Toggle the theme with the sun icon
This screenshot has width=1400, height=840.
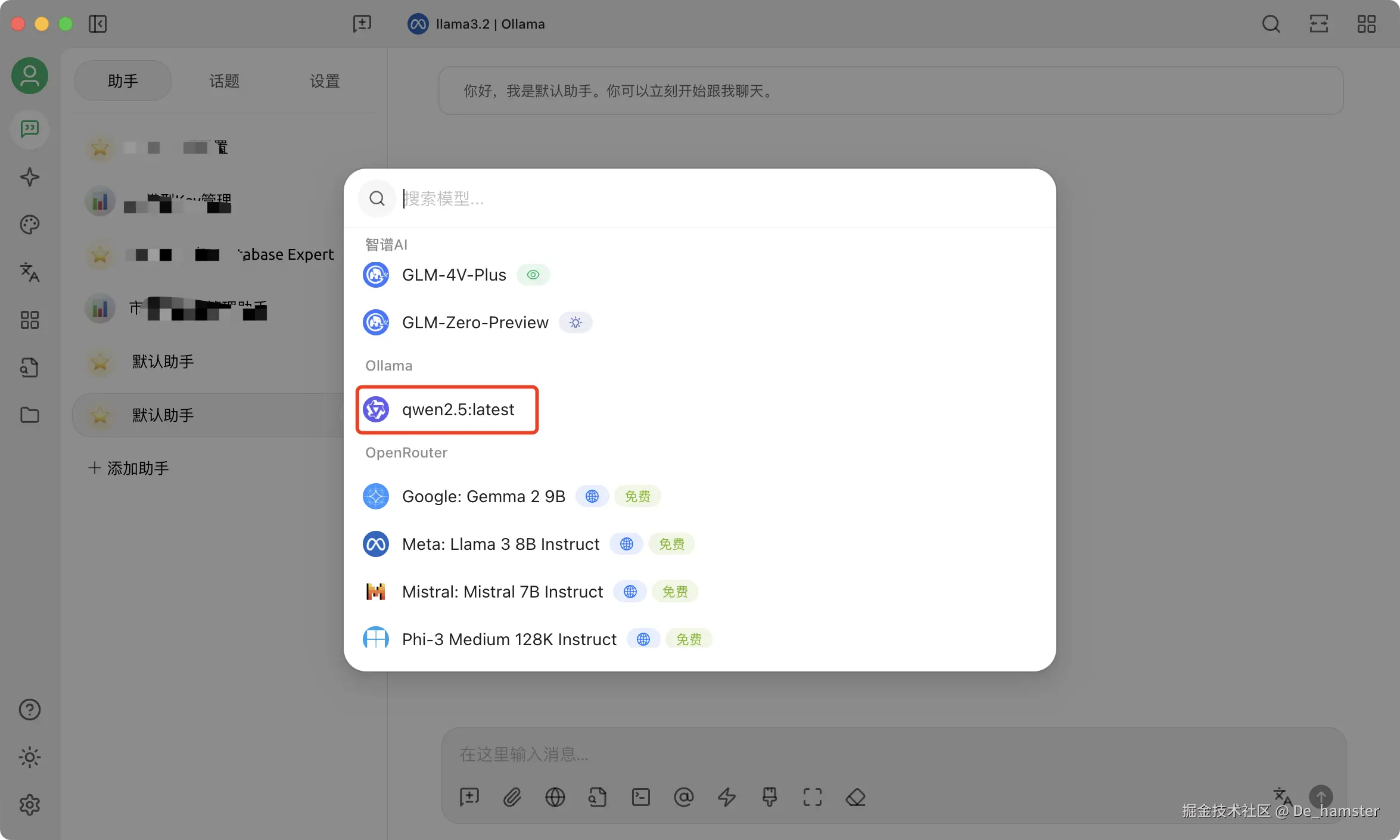click(x=29, y=757)
